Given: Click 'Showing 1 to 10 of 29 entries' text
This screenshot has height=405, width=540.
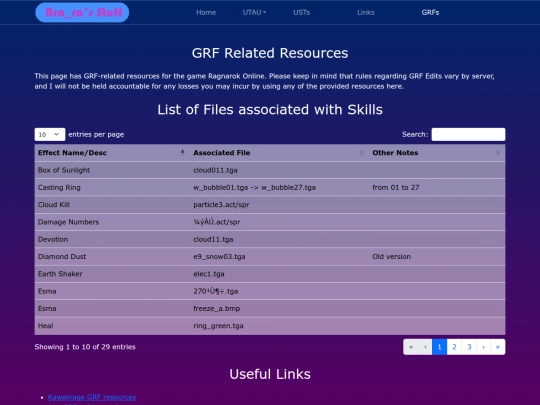Looking at the screenshot, I should click(x=85, y=347).
